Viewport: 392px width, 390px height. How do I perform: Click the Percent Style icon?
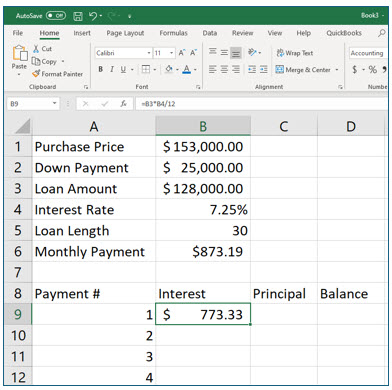373,69
